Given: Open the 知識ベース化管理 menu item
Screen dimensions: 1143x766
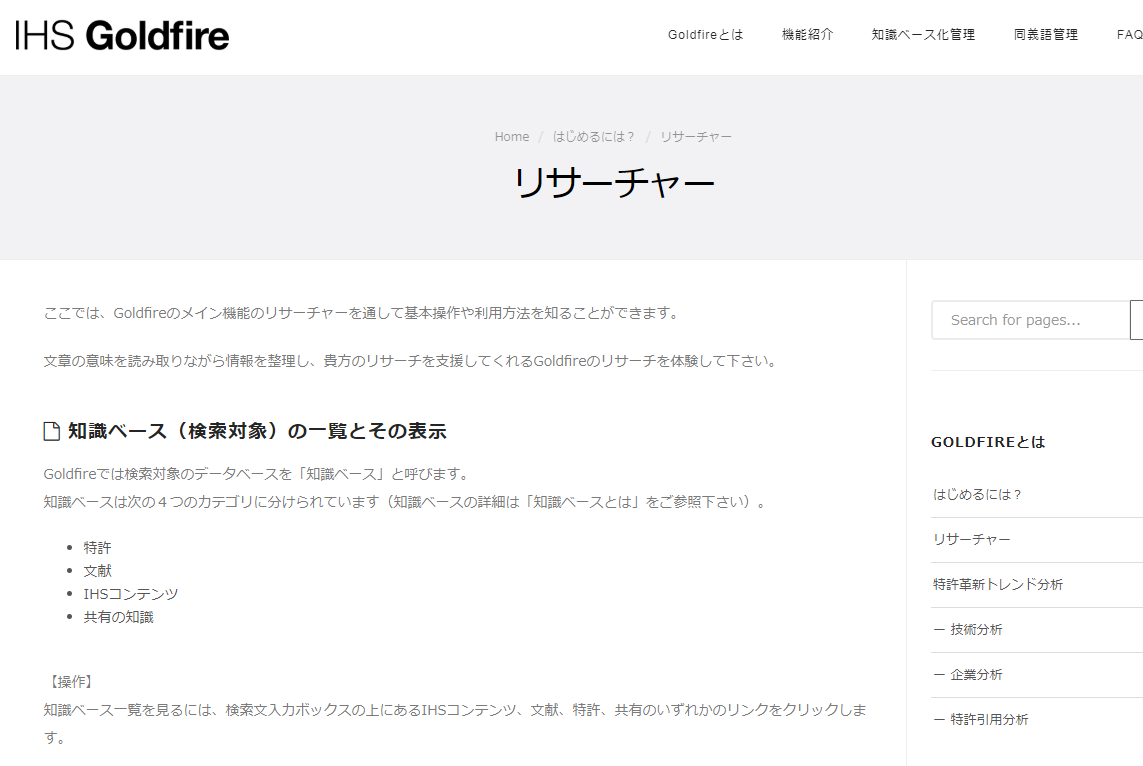Looking at the screenshot, I should 923,34.
